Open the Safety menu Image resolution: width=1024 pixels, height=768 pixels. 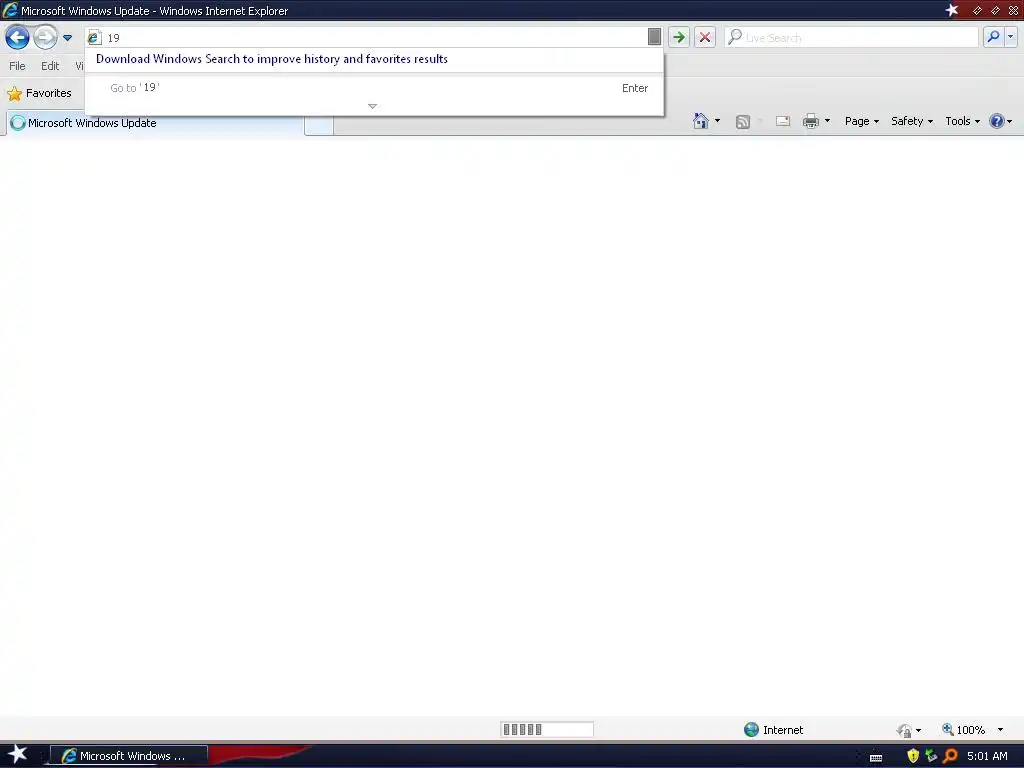click(x=912, y=121)
